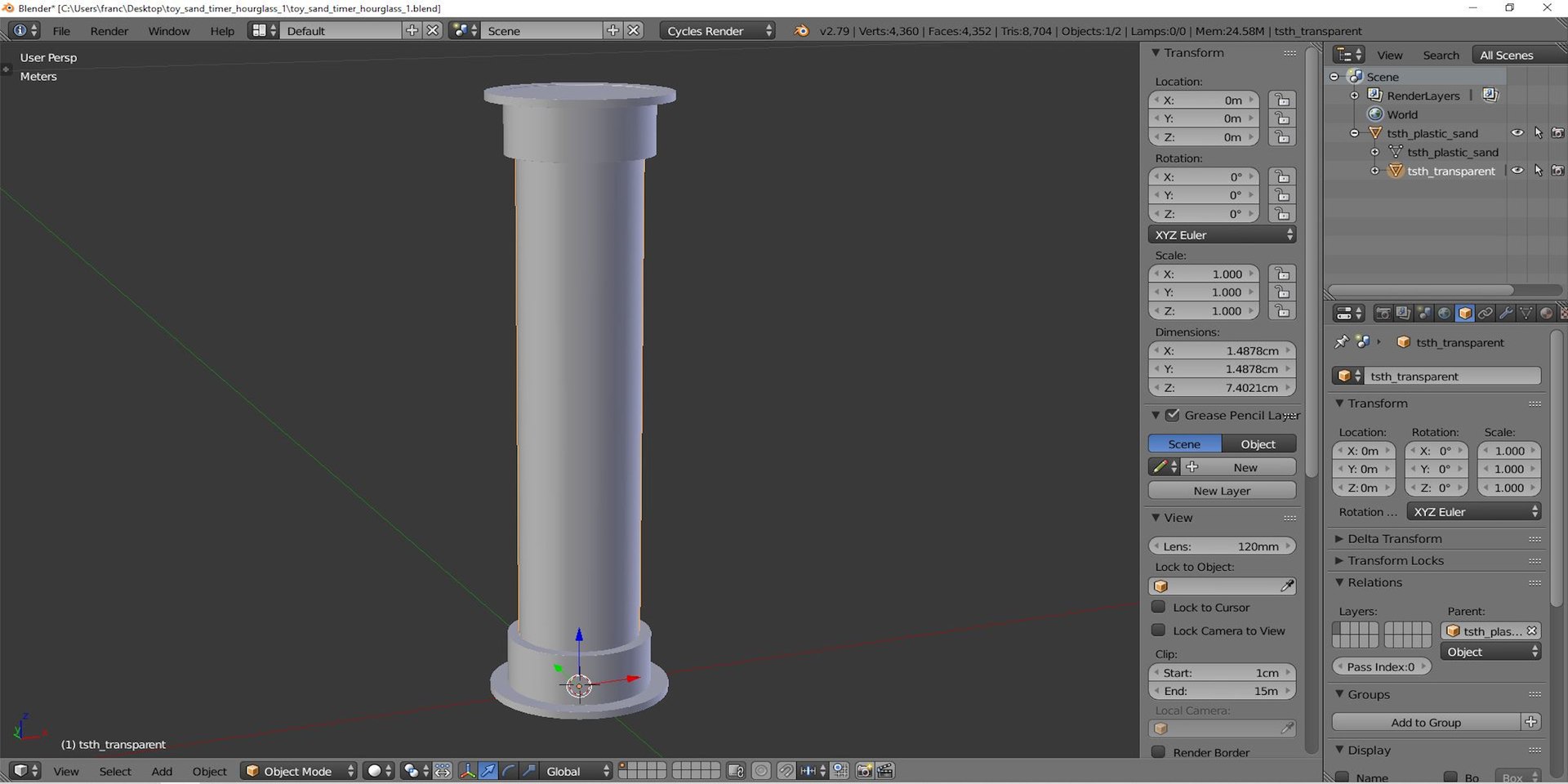Open the XYZ Euler rotation mode dropdown in the N panel
This screenshot has height=784, width=1568.
[1222, 235]
